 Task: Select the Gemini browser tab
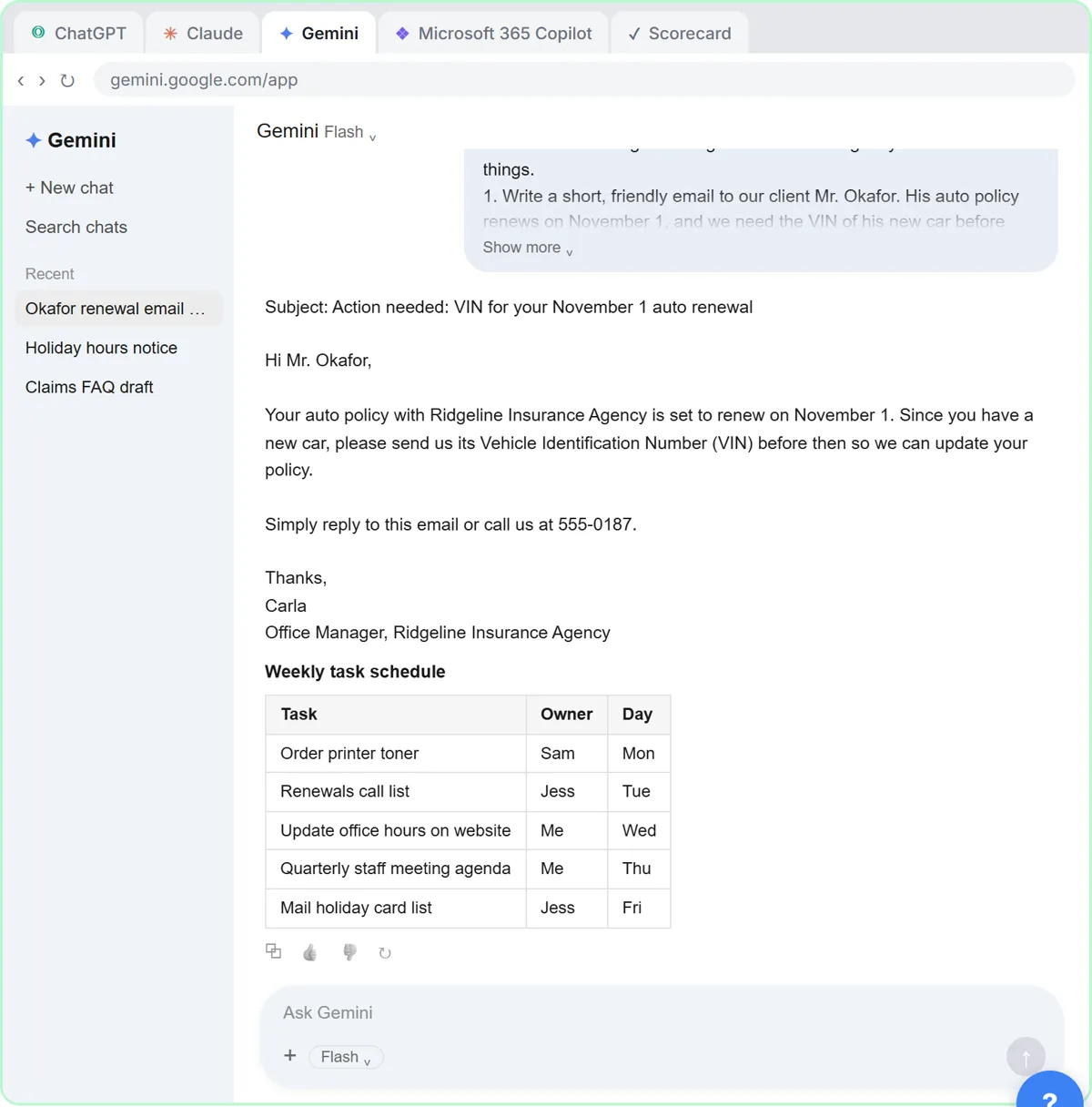pos(319,34)
